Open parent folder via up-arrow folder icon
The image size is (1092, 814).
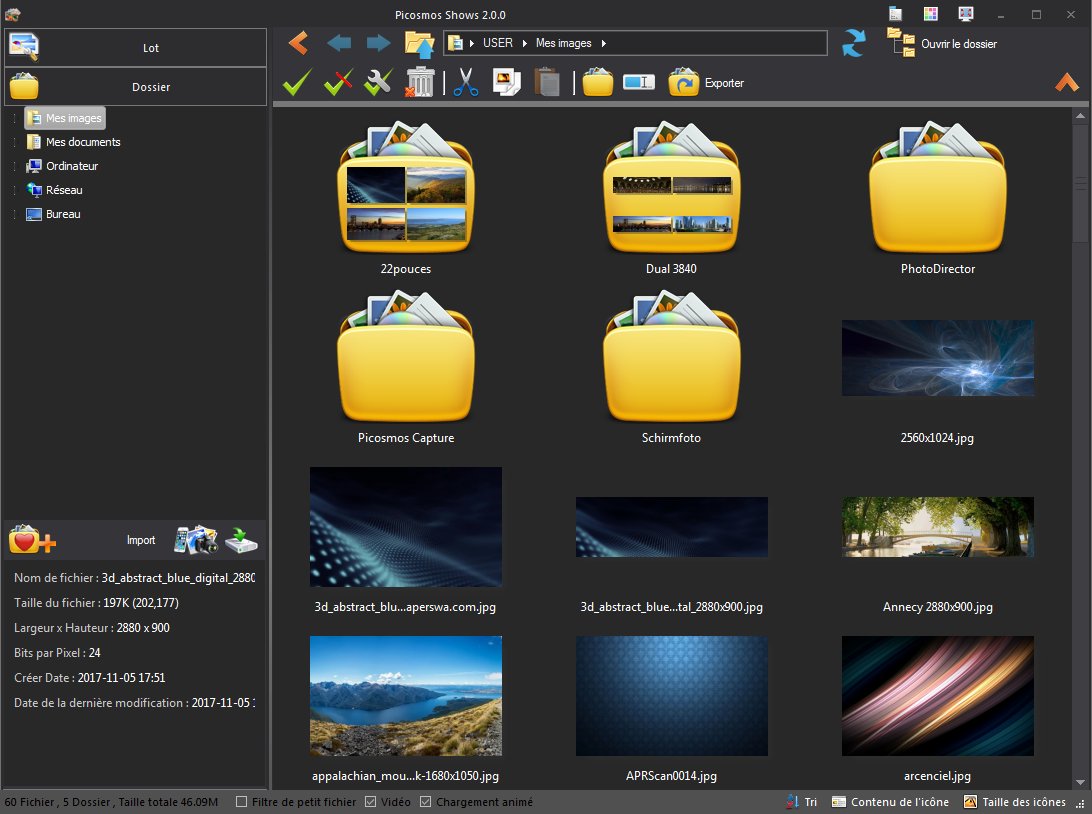(x=419, y=44)
